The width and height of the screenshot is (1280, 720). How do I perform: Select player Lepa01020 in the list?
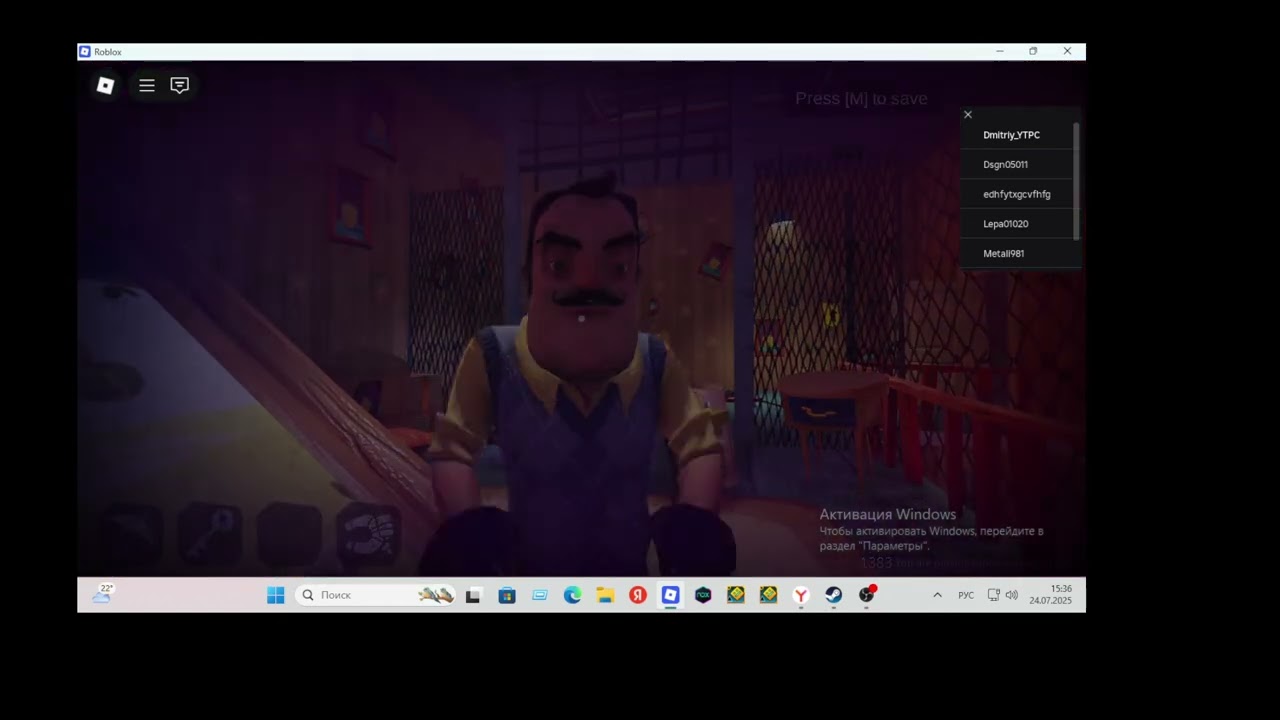(1016, 224)
